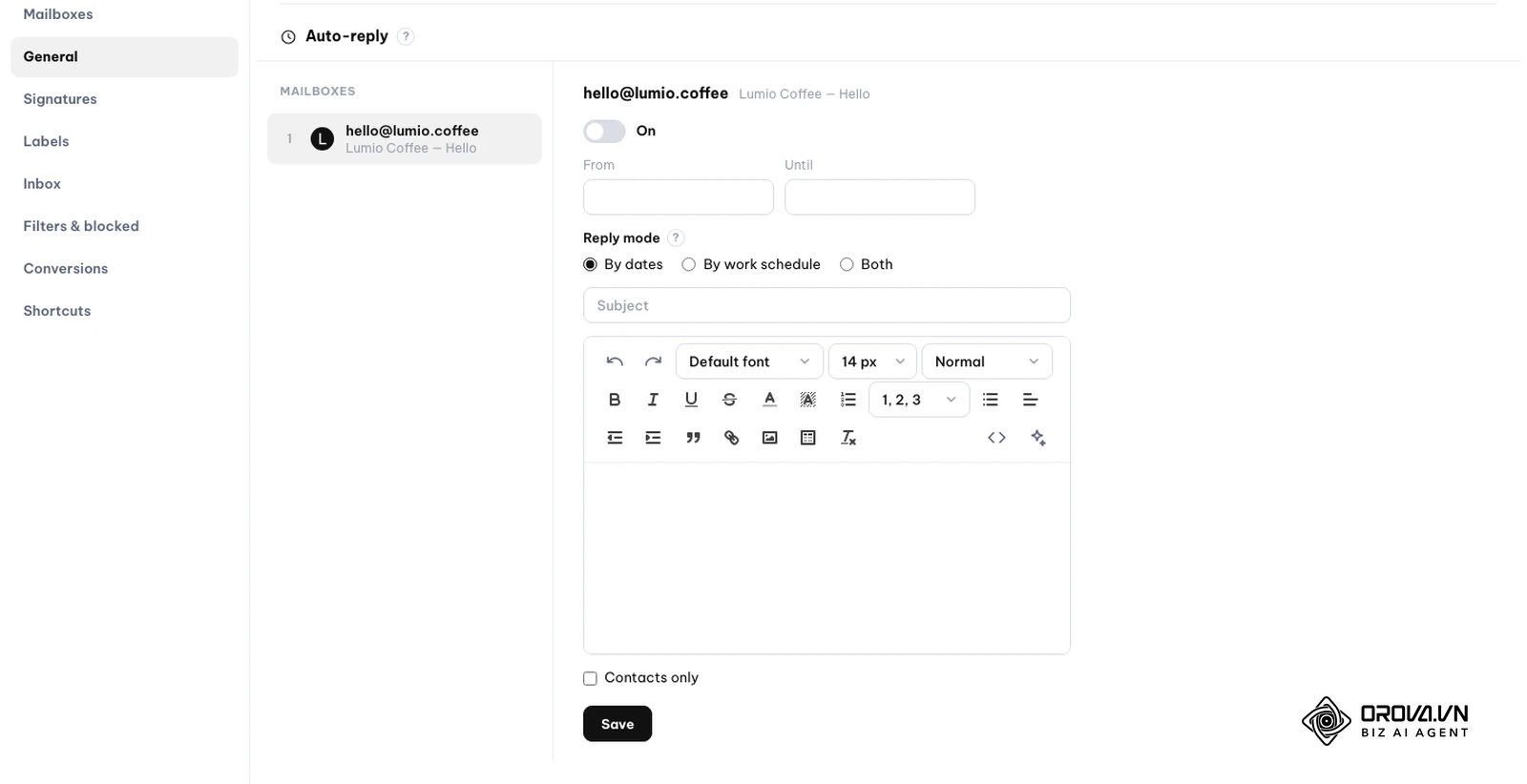Viewport: 1527px width, 784px height.
Task: Show help tooltip for Reply mode
Action: 676,238
